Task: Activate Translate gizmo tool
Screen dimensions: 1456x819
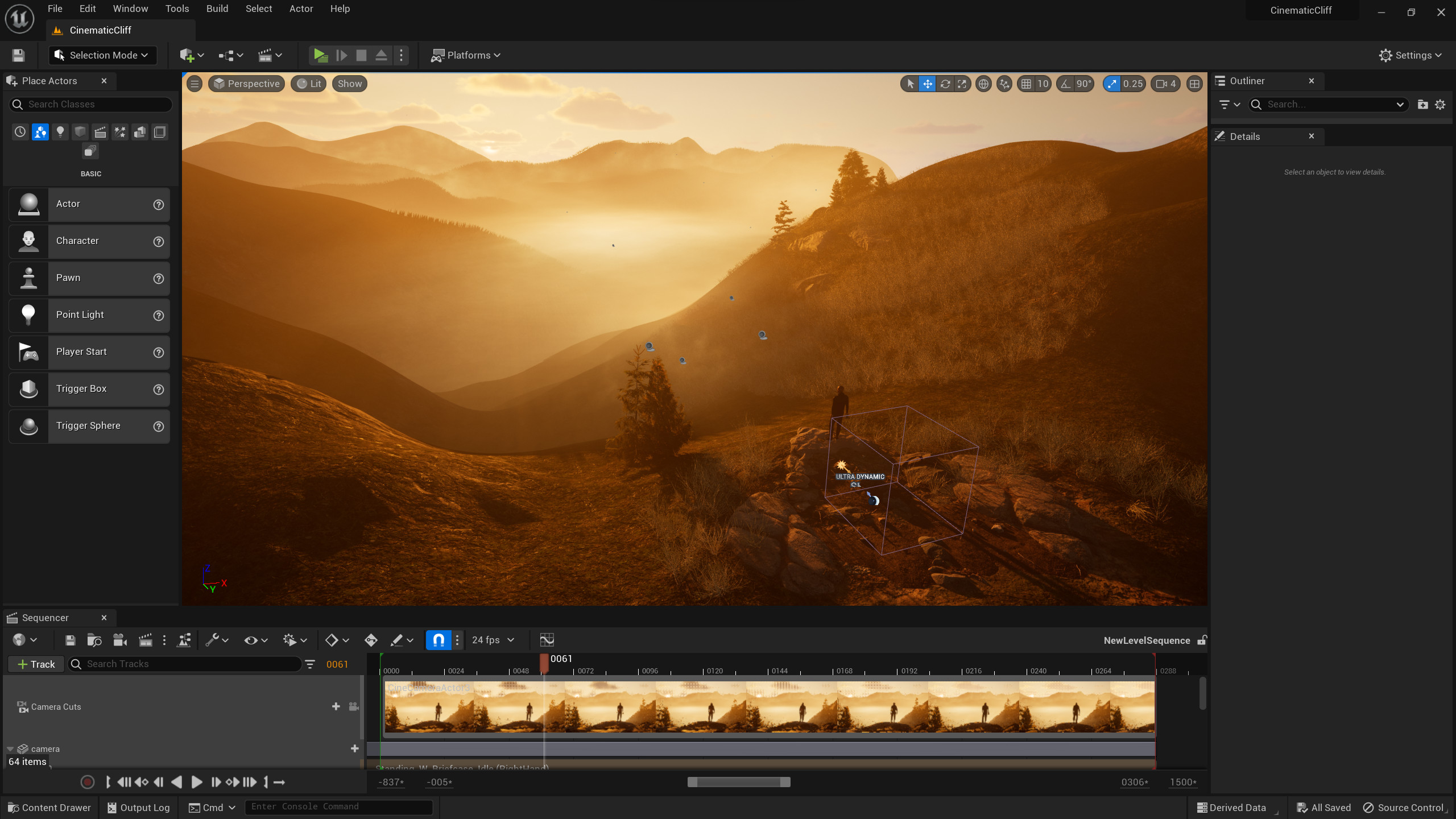Action: pyautogui.click(x=928, y=84)
